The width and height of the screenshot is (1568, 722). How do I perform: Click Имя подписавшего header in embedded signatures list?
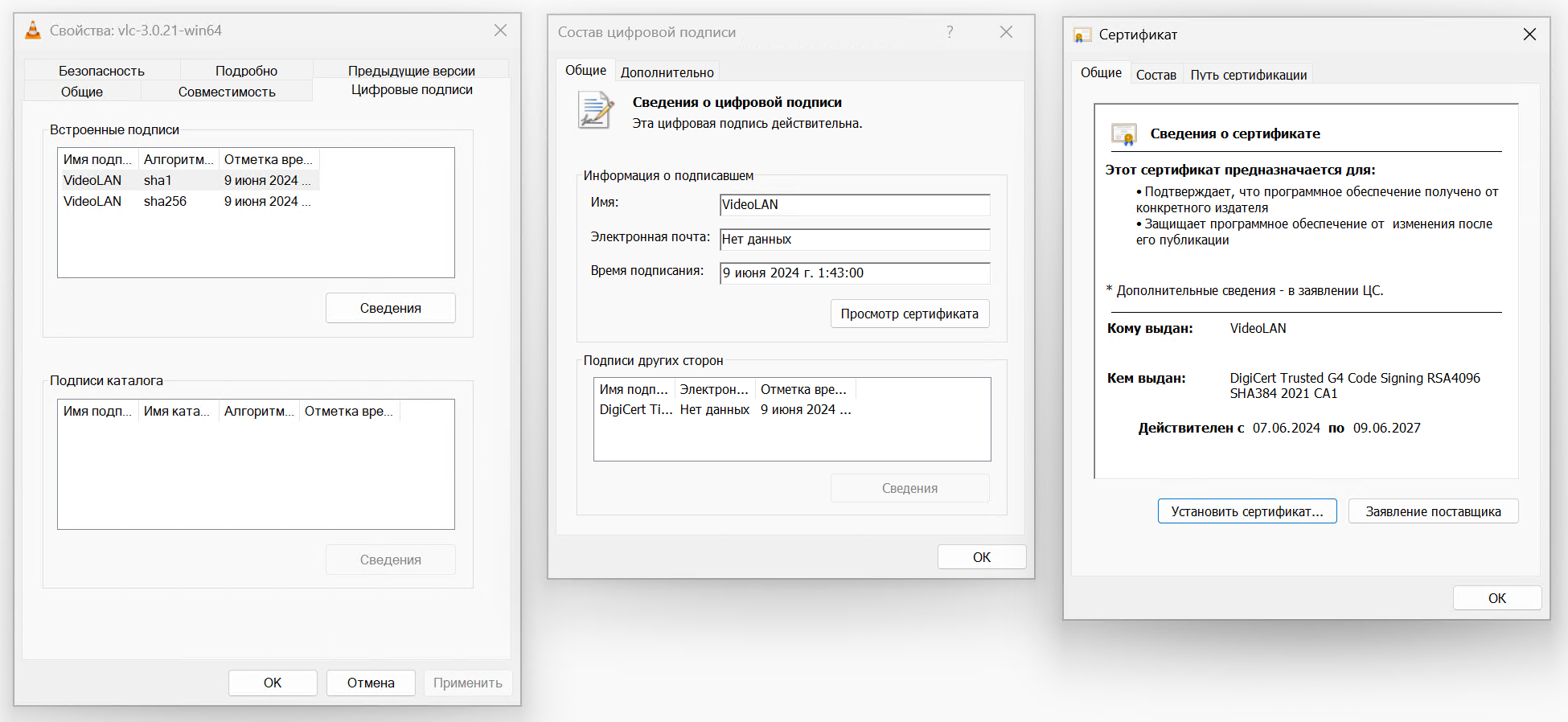(x=98, y=159)
